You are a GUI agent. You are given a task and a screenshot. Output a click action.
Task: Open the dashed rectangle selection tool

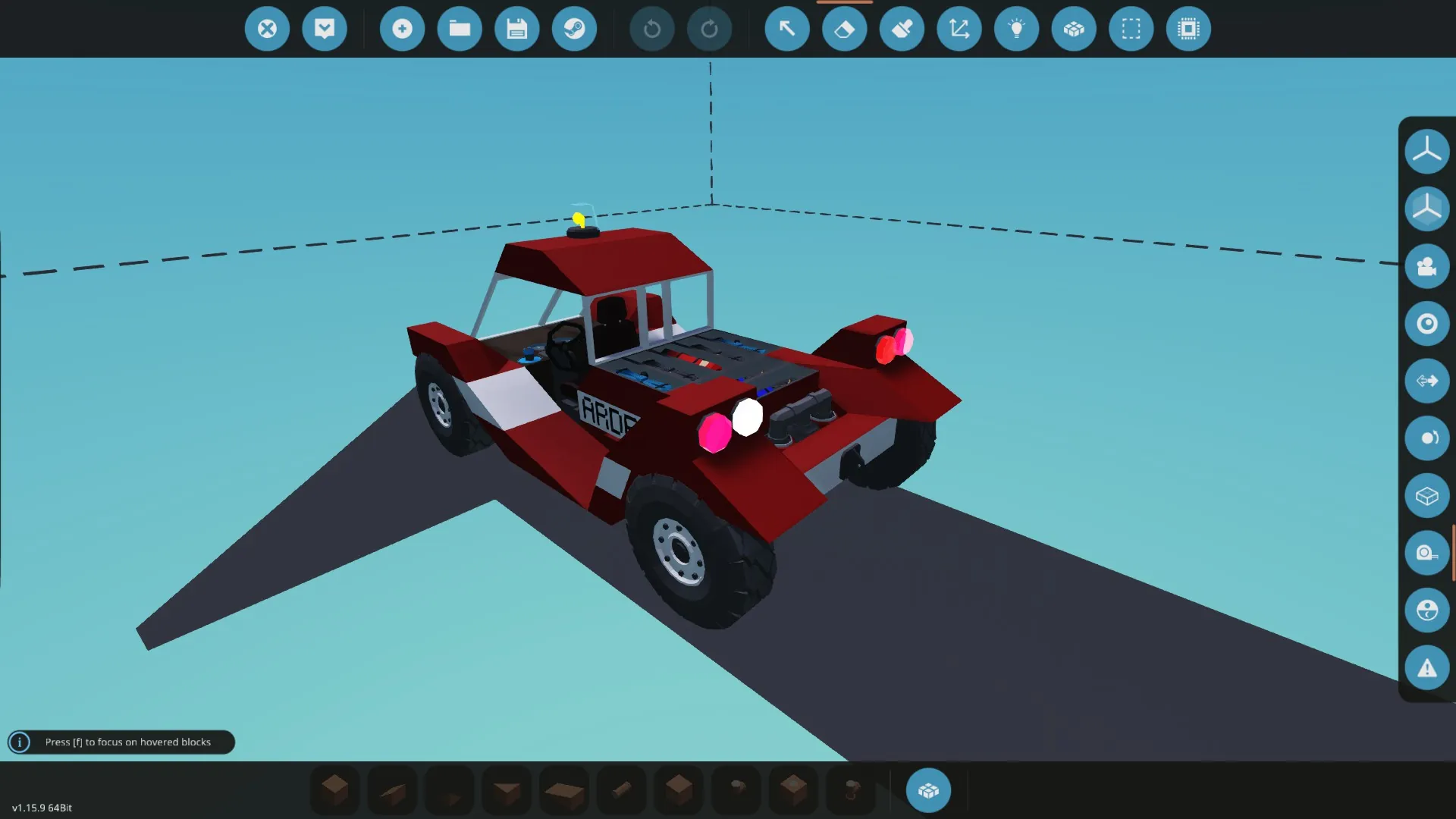[x=1131, y=29]
